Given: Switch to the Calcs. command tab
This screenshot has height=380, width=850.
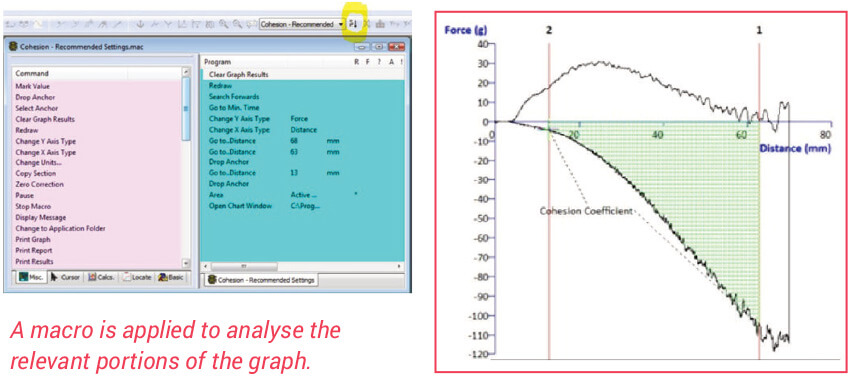Looking at the screenshot, I should click(101, 277).
